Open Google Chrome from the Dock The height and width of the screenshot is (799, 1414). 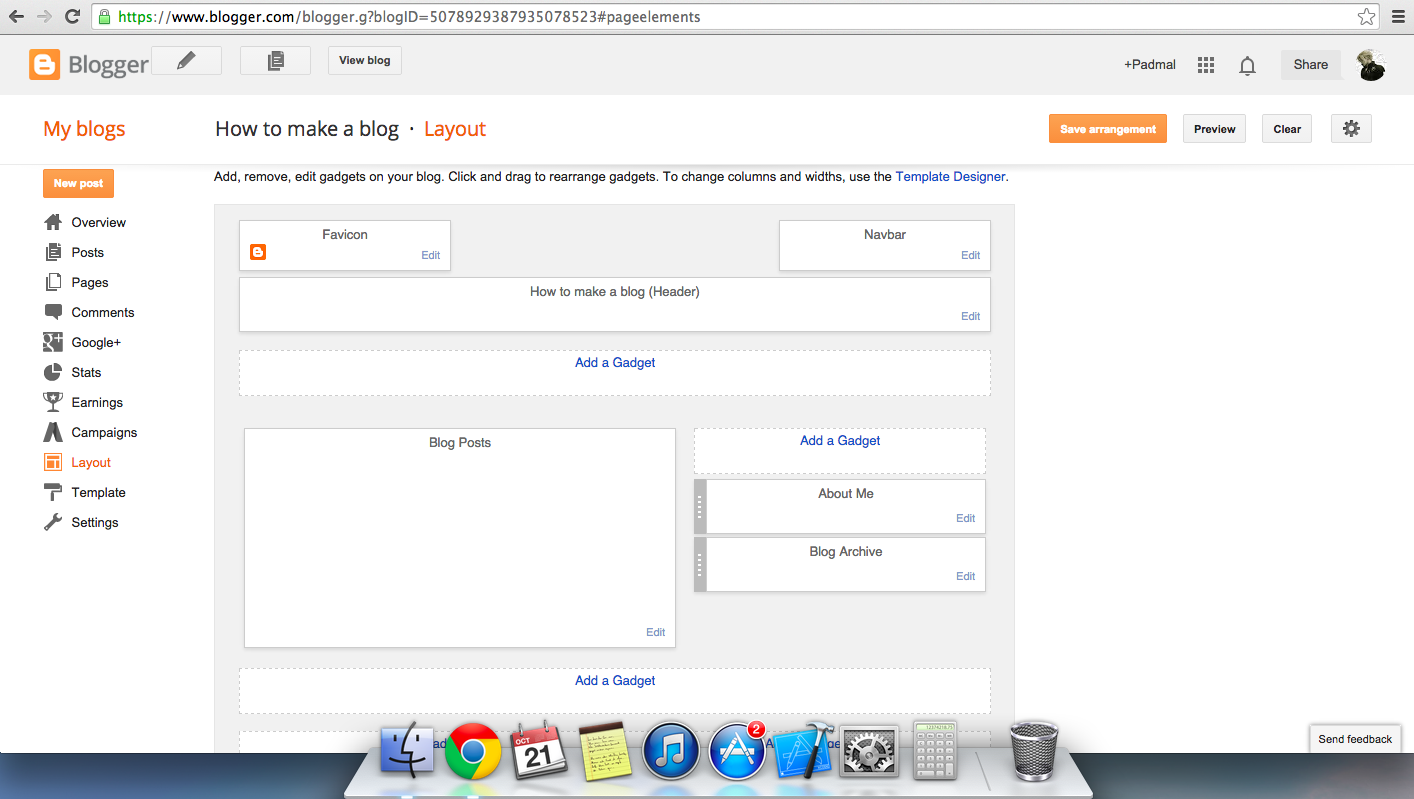pos(473,751)
